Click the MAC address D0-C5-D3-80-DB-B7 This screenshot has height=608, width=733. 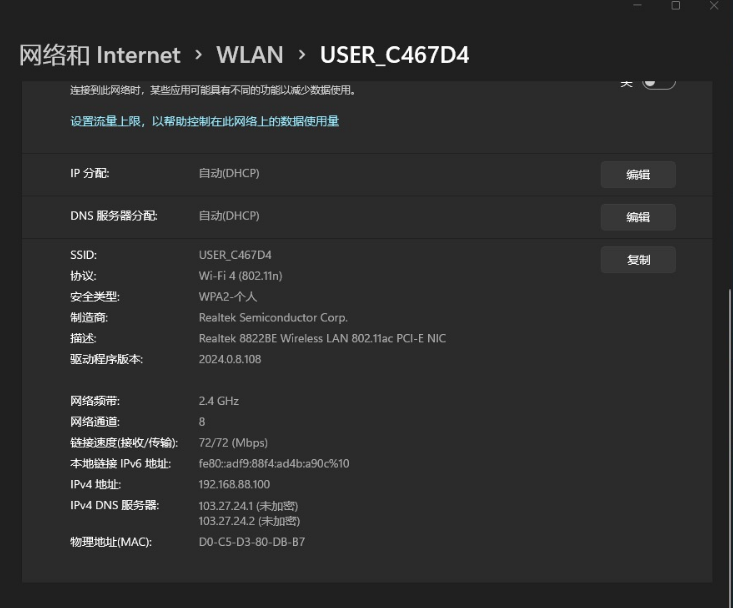pos(252,542)
